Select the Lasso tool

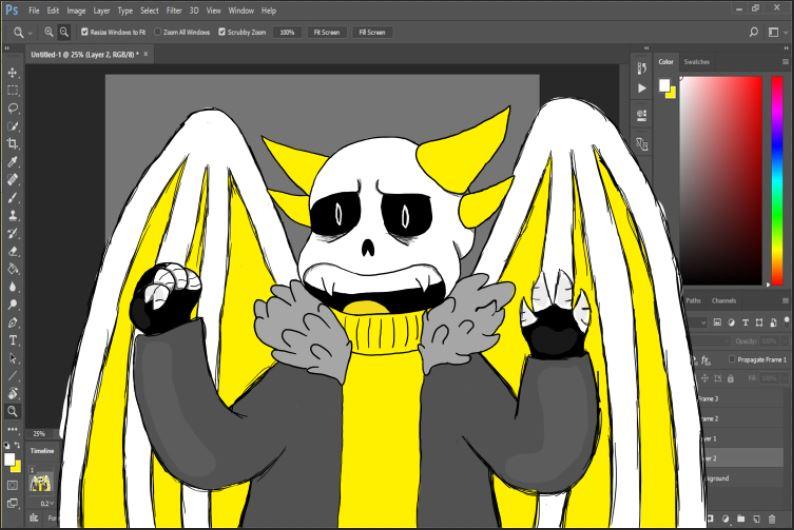click(13, 108)
